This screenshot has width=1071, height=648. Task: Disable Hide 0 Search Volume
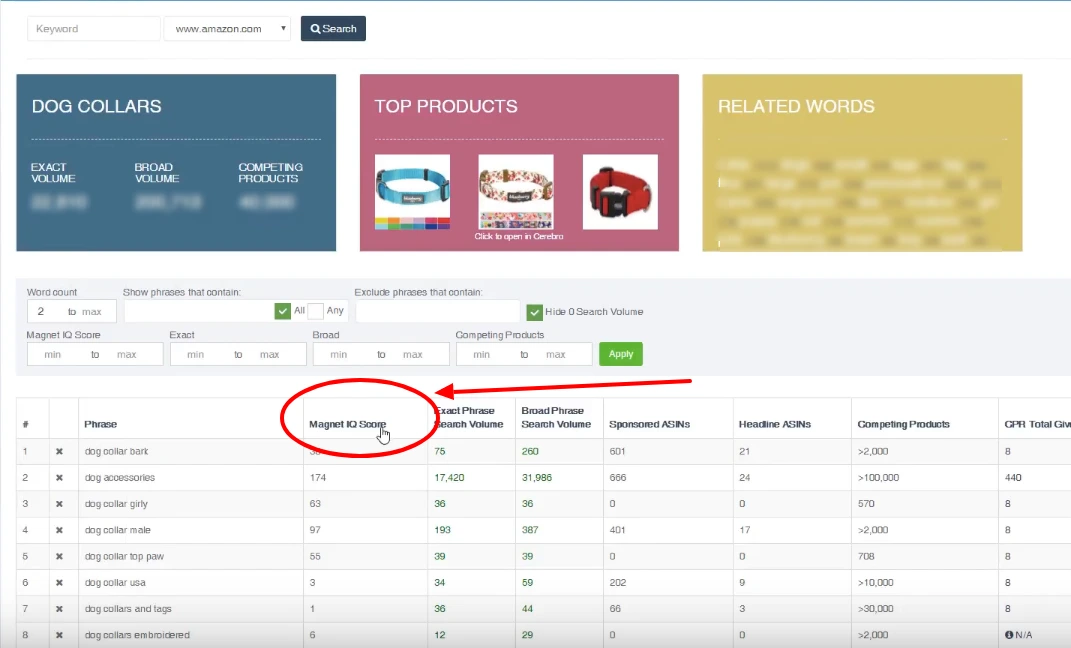point(535,311)
